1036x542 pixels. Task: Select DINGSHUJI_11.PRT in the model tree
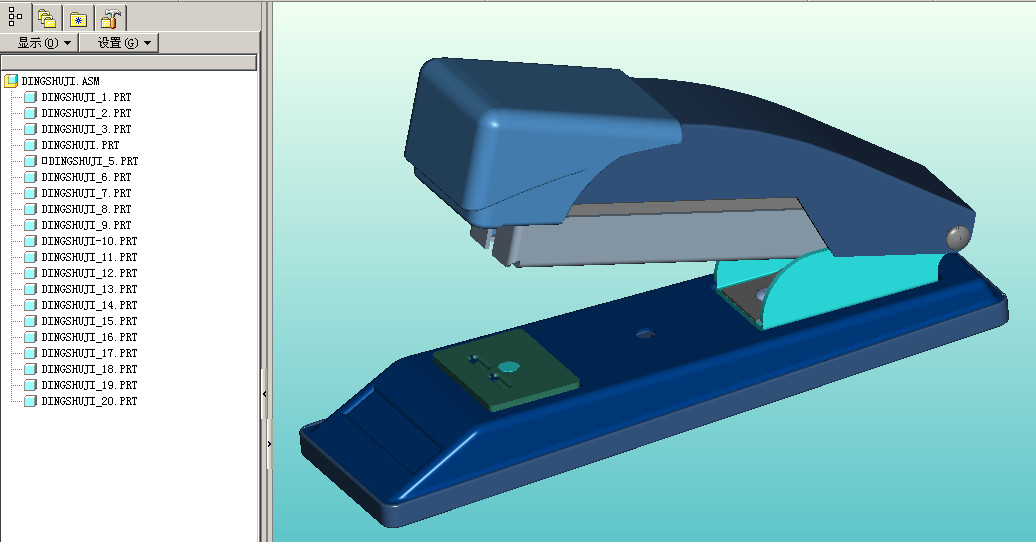click(x=89, y=257)
